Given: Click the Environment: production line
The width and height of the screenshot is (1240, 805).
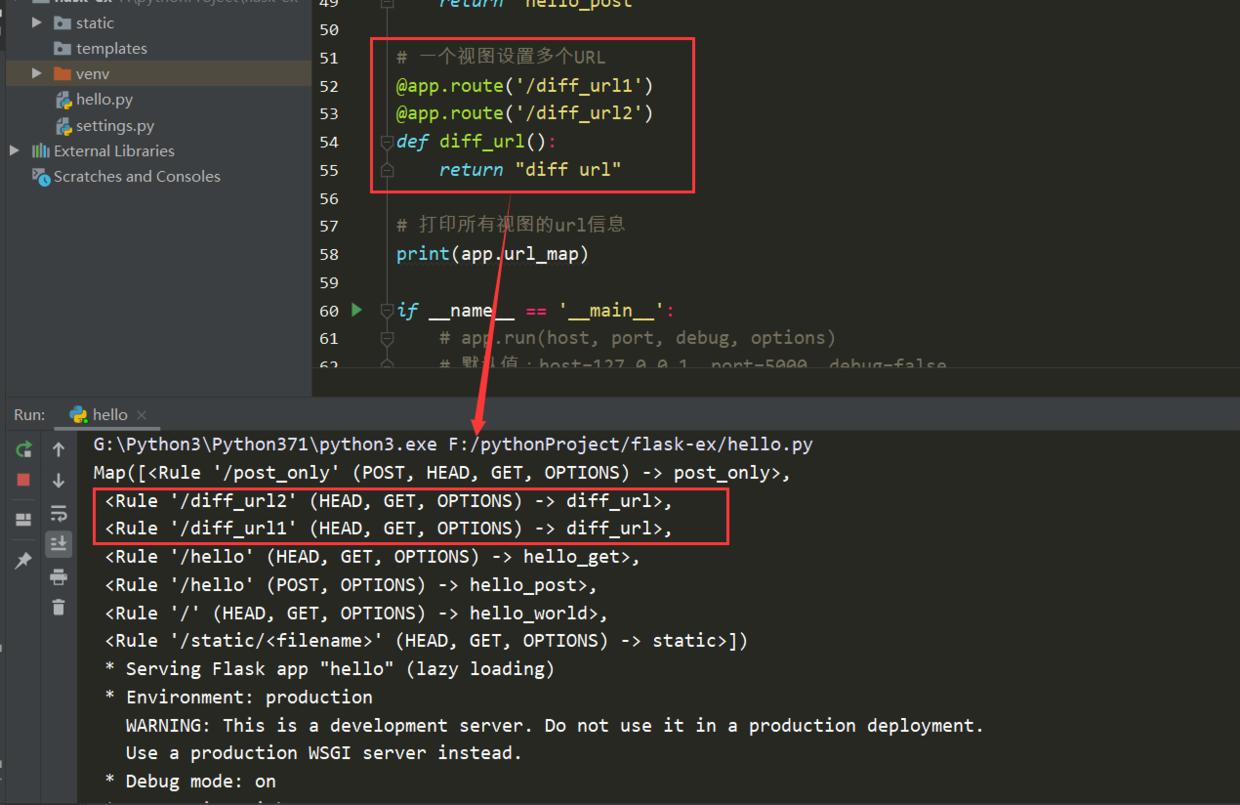Looking at the screenshot, I should 238,696.
